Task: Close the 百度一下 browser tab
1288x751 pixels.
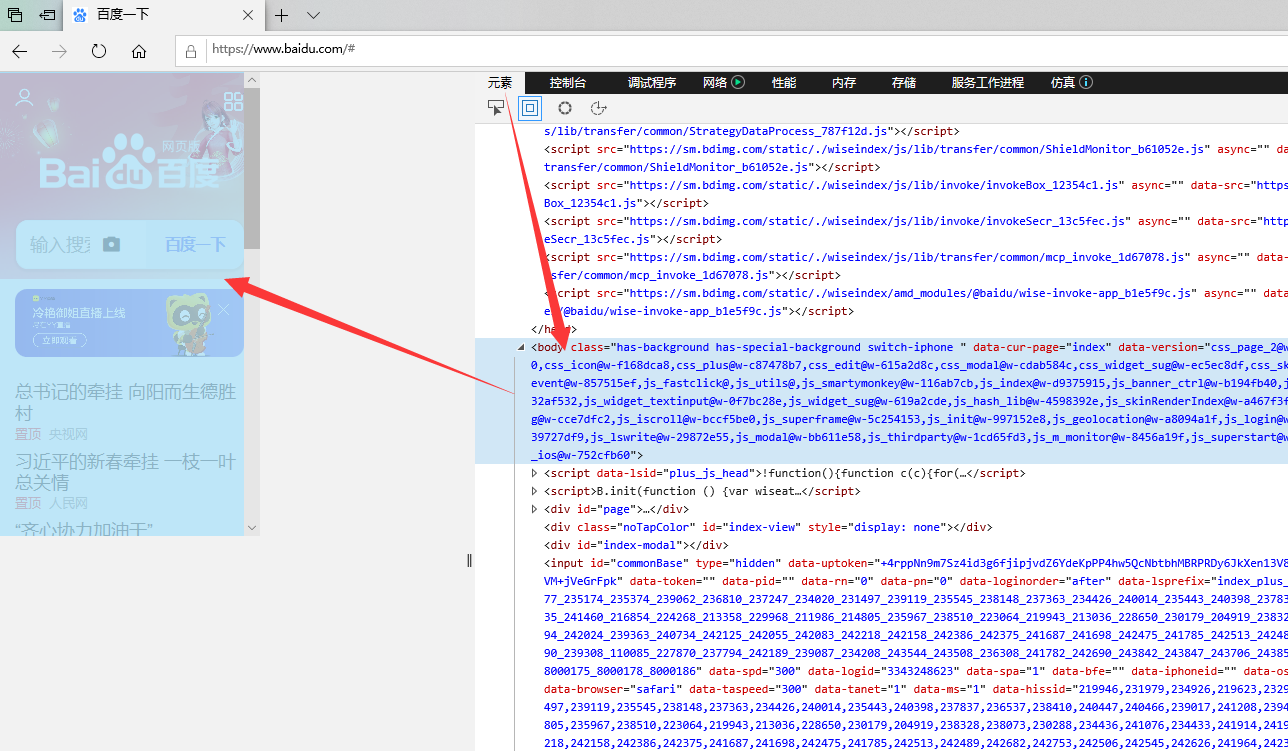Action: pos(248,15)
